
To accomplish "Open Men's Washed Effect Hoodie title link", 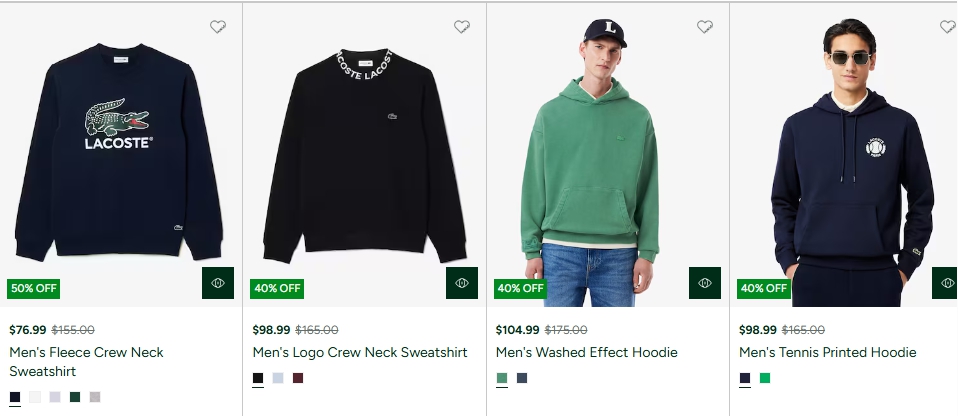I will point(587,352).
